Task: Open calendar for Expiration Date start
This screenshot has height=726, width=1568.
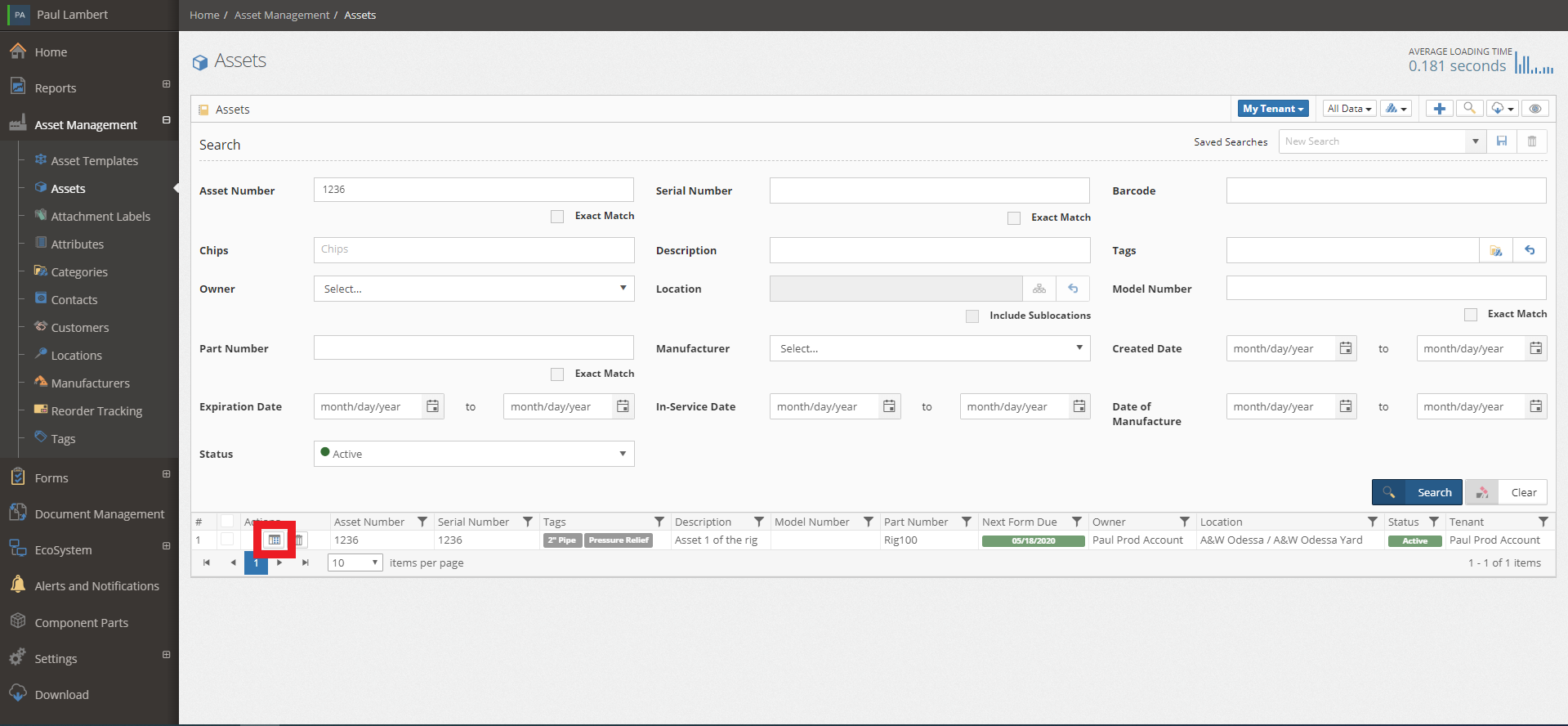Action: click(x=433, y=406)
